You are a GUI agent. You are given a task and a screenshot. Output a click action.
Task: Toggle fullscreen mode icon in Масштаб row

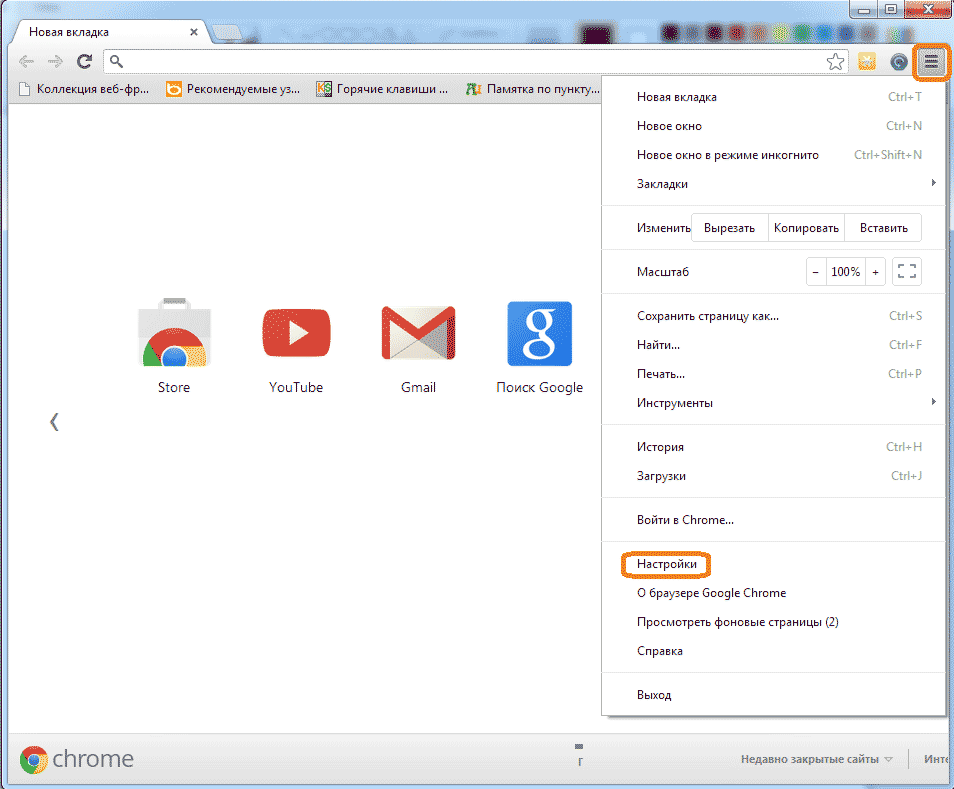pos(907,272)
